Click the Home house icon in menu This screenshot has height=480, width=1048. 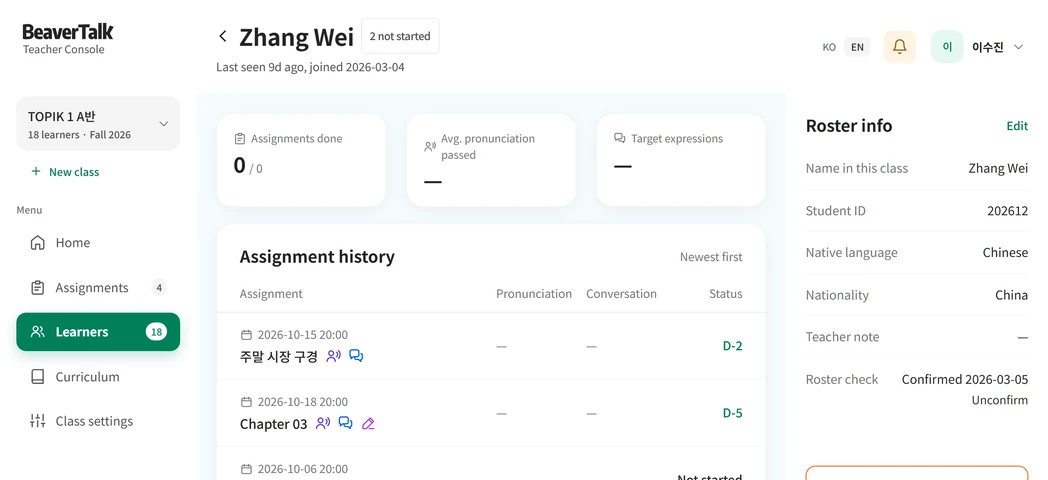(38, 243)
